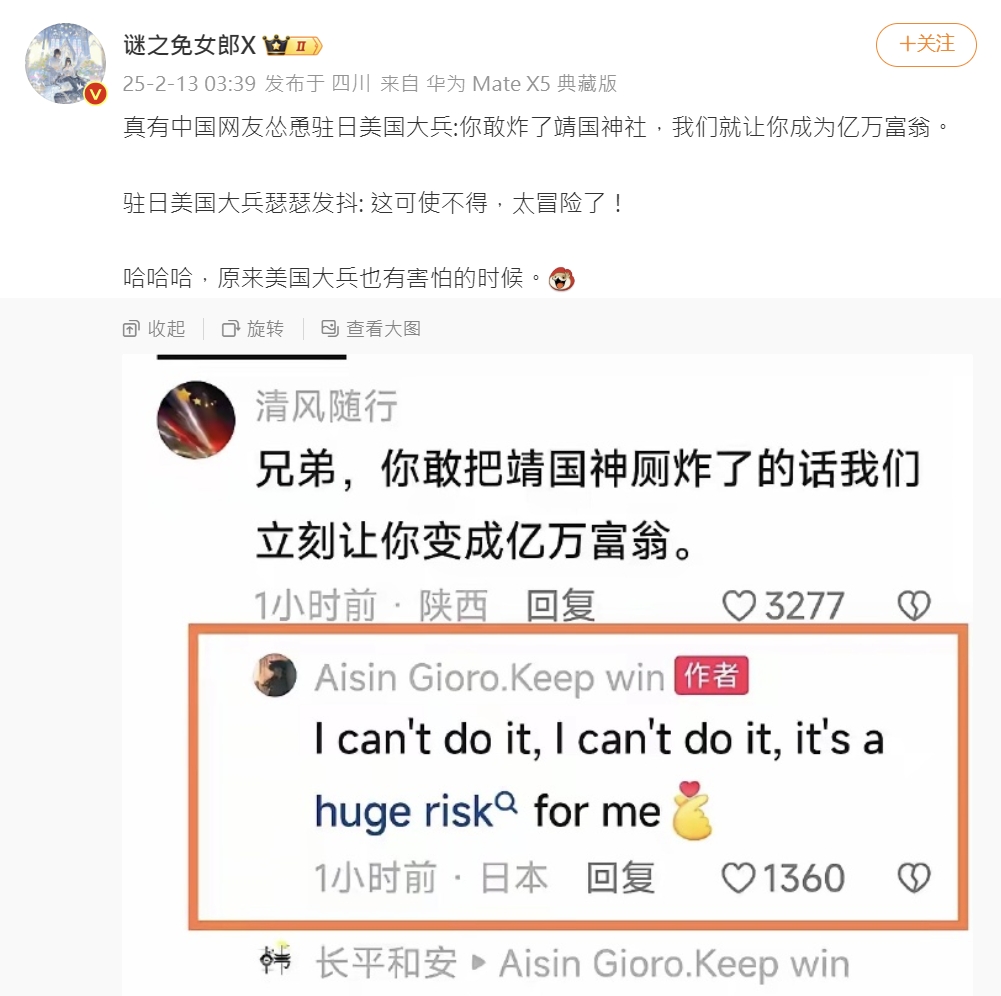Screen dimensions: 1001x996
Task: Dislike 清风随行's comment with the broken heart
Action: 914,605
